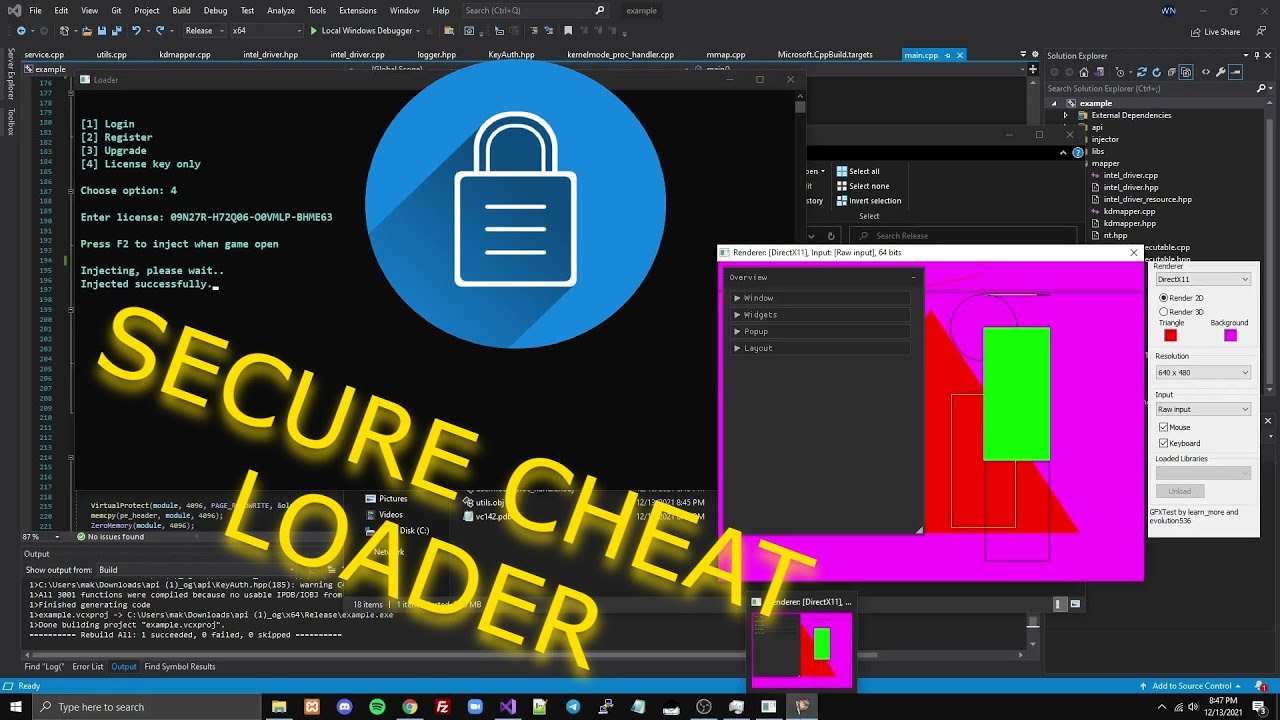Expand the Widgets section in Overview
This screenshot has height=720, width=1280.
(x=820, y=315)
